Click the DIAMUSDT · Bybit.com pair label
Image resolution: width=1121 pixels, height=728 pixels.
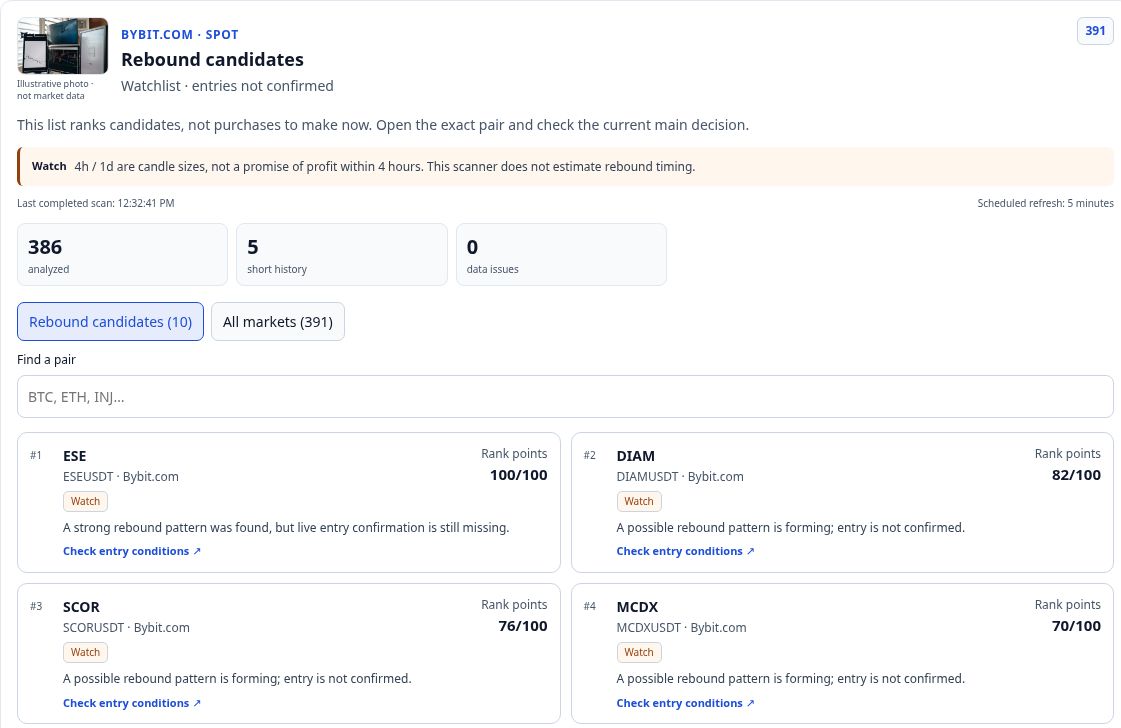(680, 477)
